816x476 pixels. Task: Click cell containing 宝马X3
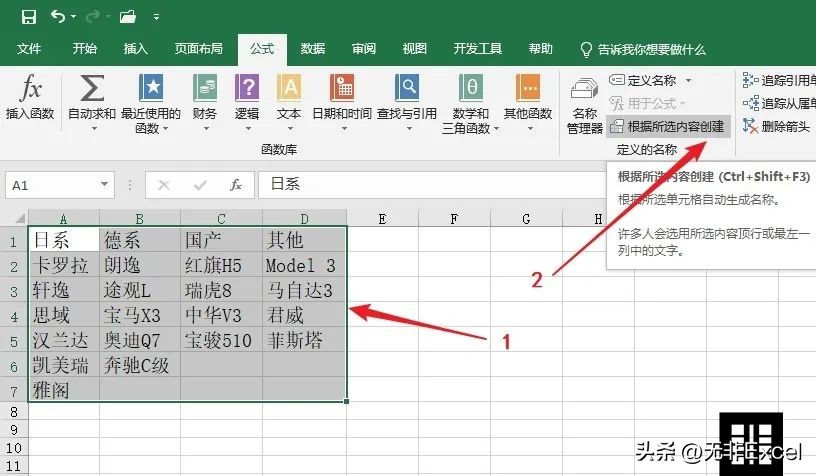tap(139, 315)
